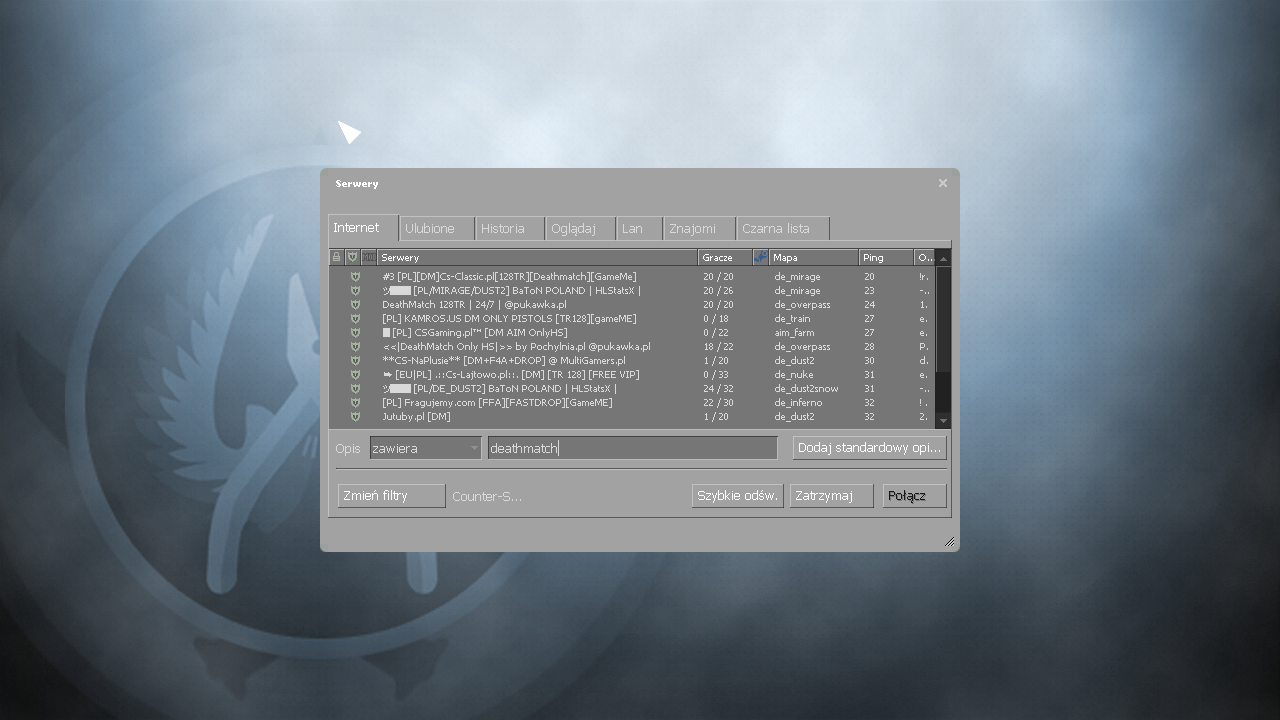Sort servers by Gracze column
This screenshot has width=1280, height=720.
coord(724,257)
